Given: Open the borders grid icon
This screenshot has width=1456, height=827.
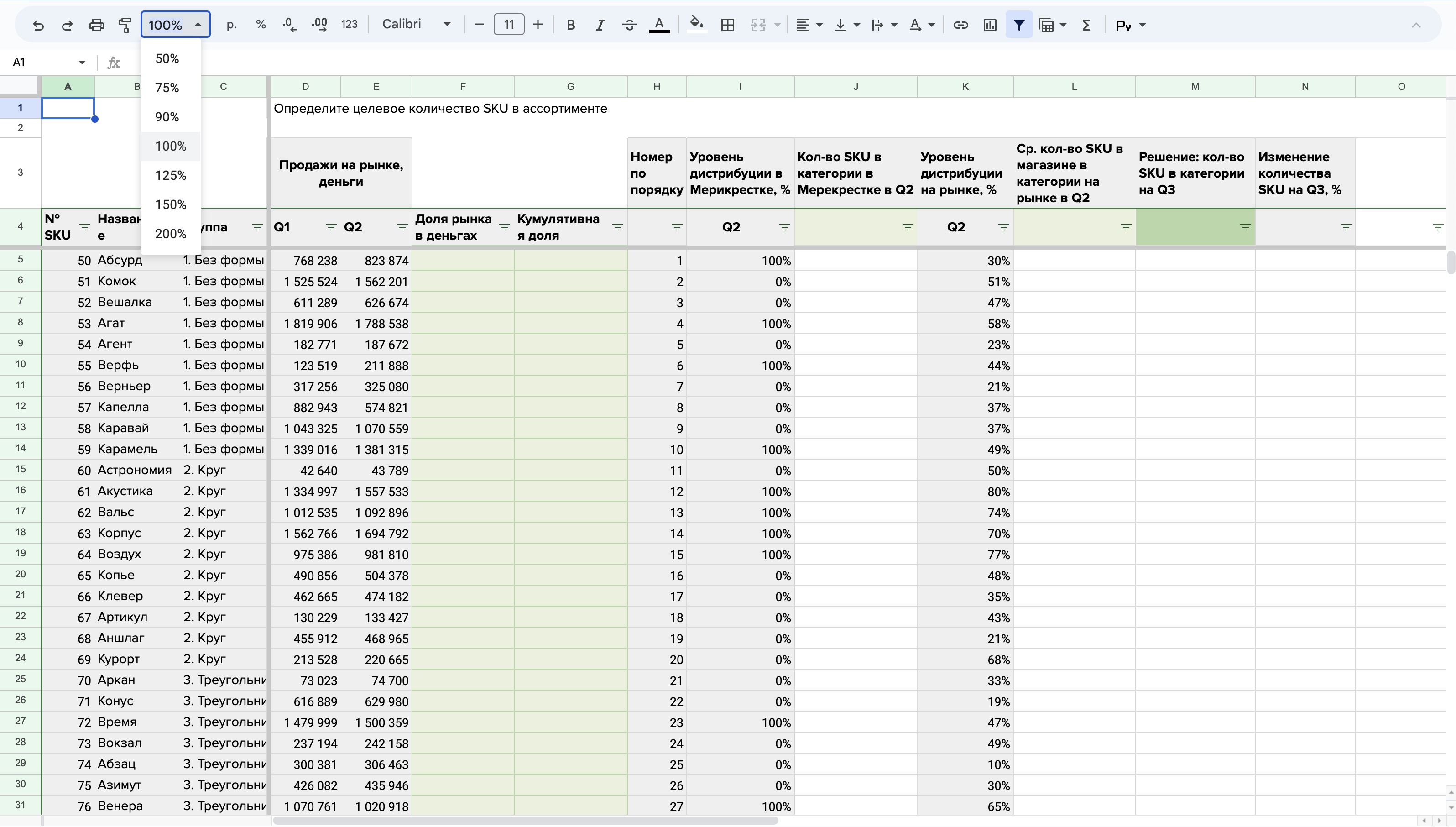Looking at the screenshot, I should pos(727,25).
